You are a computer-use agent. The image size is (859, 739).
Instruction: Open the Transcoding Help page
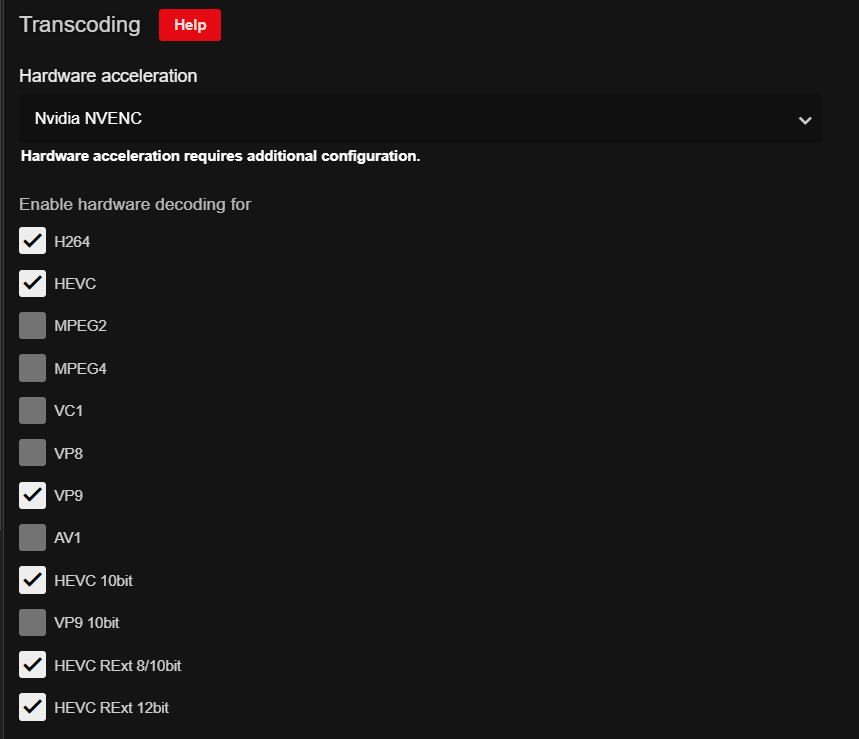[189, 25]
